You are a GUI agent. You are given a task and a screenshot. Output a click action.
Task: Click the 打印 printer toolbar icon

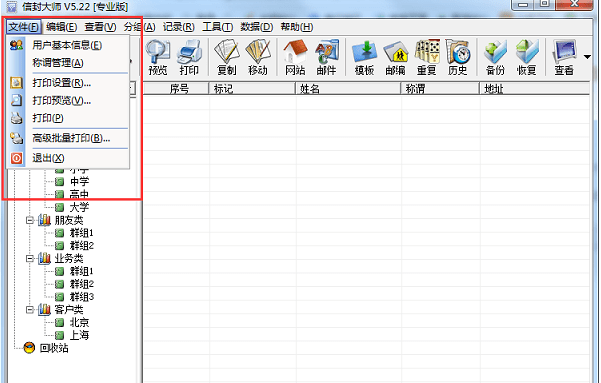click(x=189, y=58)
